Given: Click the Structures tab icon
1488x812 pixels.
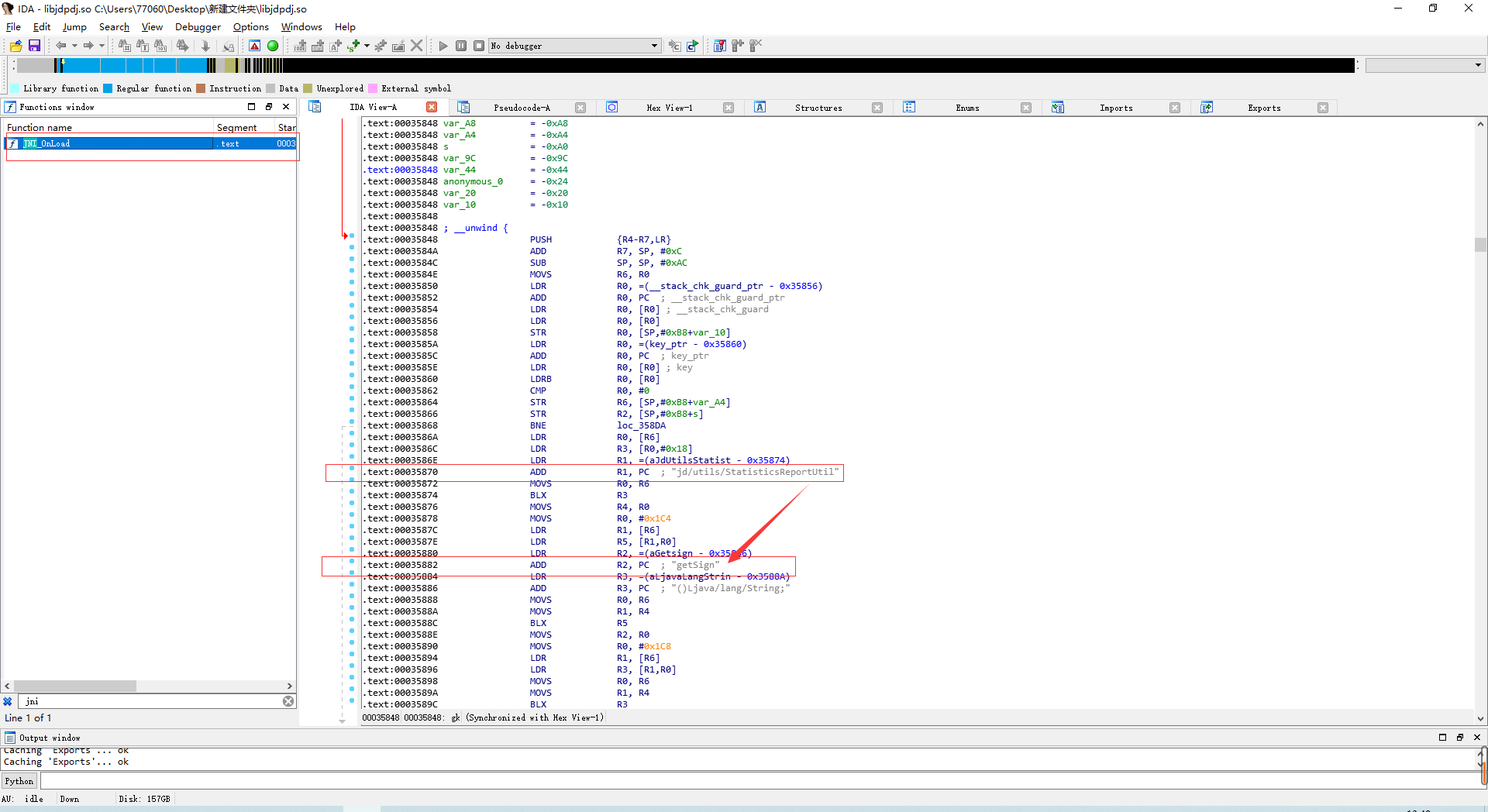Looking at the screenshot, I should coord(760,107).
